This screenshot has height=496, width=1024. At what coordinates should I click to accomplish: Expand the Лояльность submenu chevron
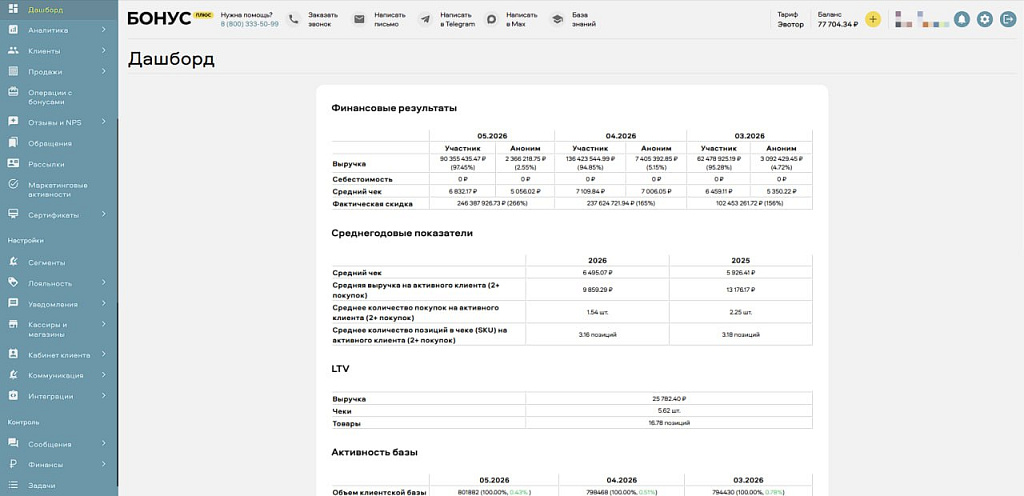click(x=104, y=283)
